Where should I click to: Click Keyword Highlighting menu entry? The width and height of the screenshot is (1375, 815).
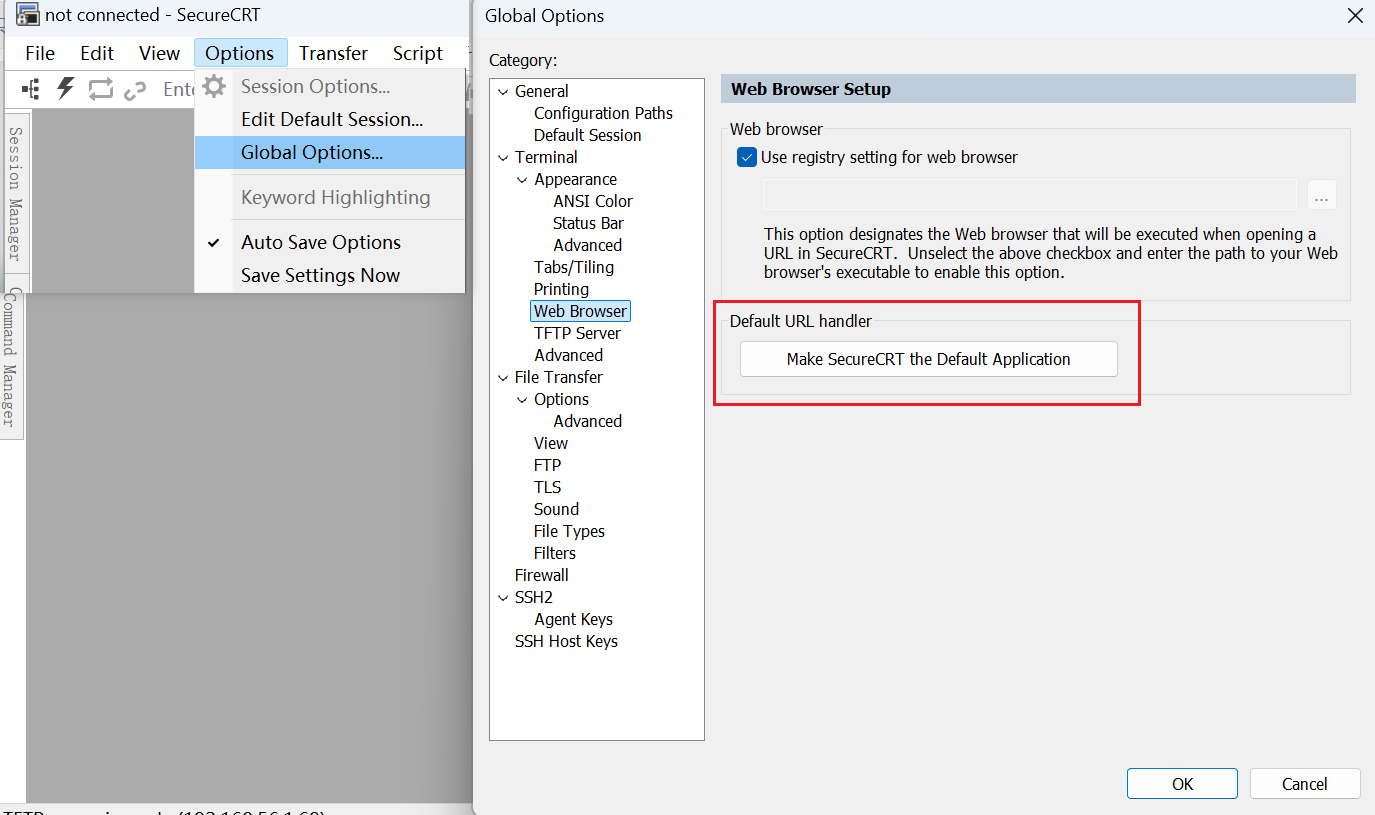[330, 197]
